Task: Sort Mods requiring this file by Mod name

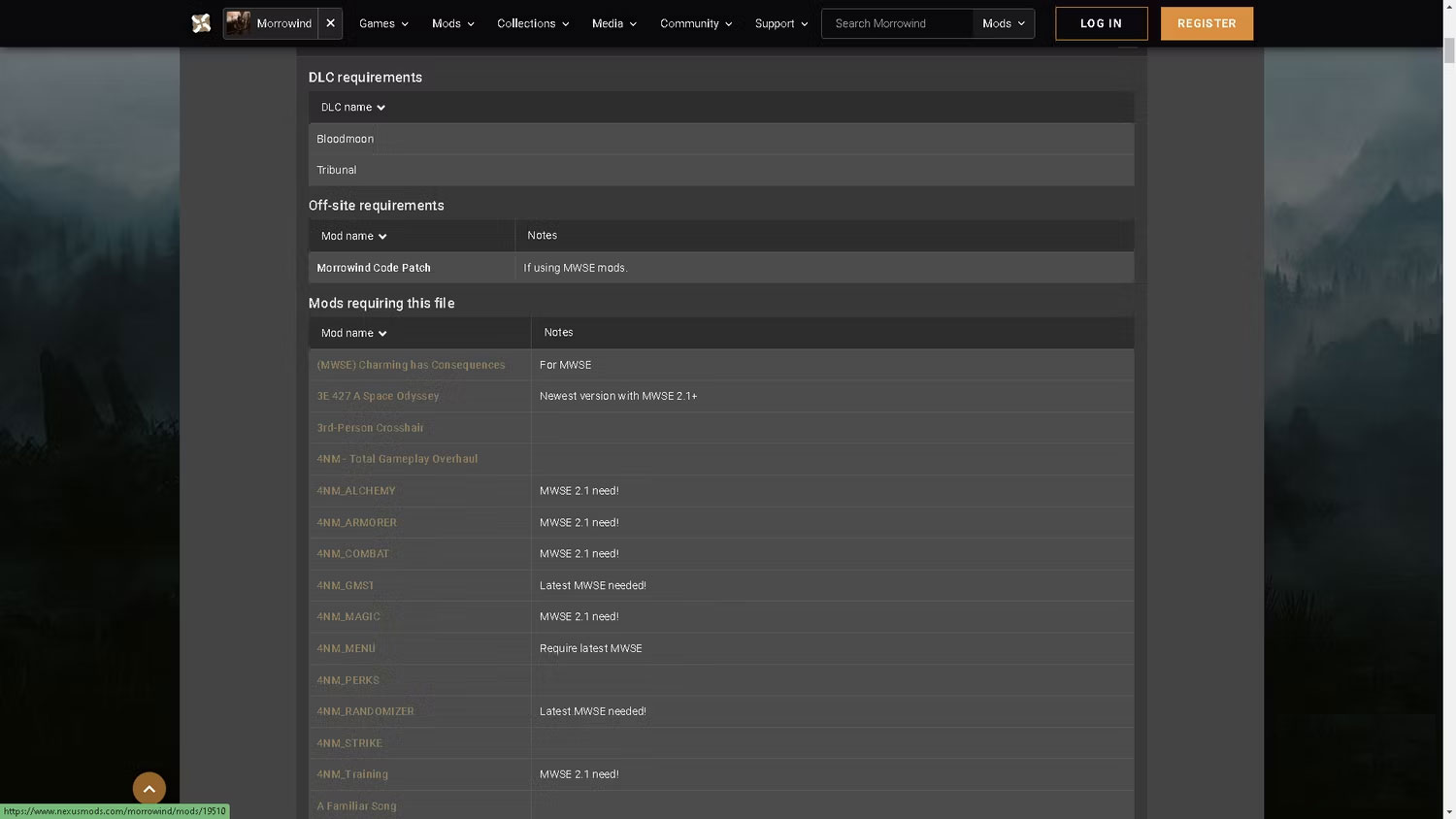Action: (351, 332)
